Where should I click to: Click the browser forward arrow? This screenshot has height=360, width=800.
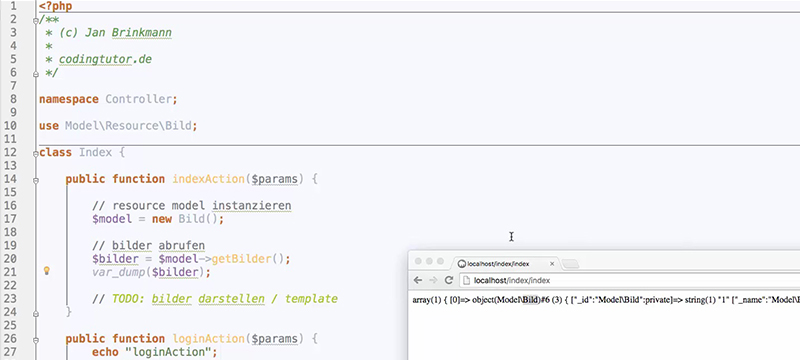coord(433,280)
